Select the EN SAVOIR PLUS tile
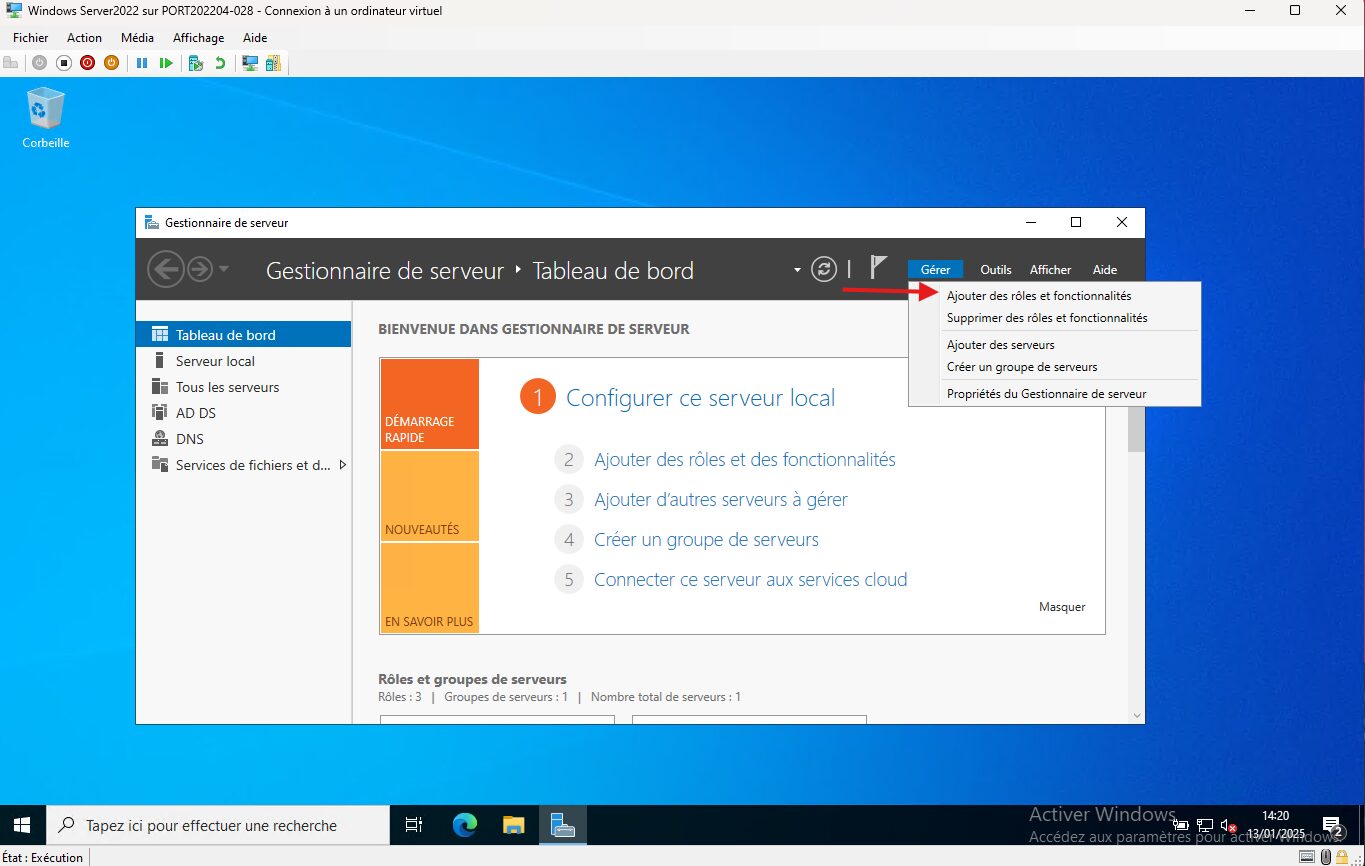This screenshot has height=866, width=1365. tap(430, 587)
